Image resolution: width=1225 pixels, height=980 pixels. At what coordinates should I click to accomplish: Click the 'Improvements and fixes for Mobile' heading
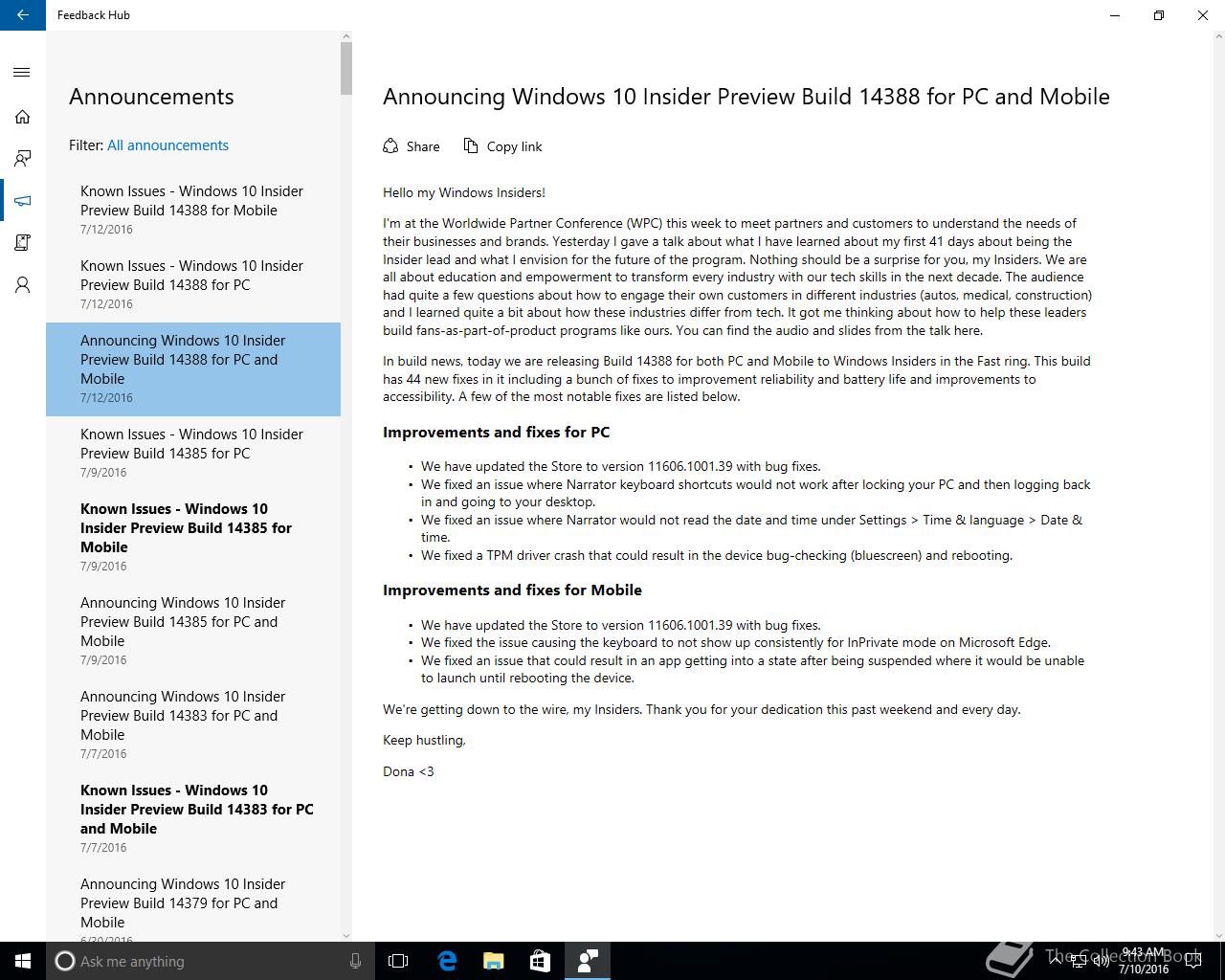point(512,590)
